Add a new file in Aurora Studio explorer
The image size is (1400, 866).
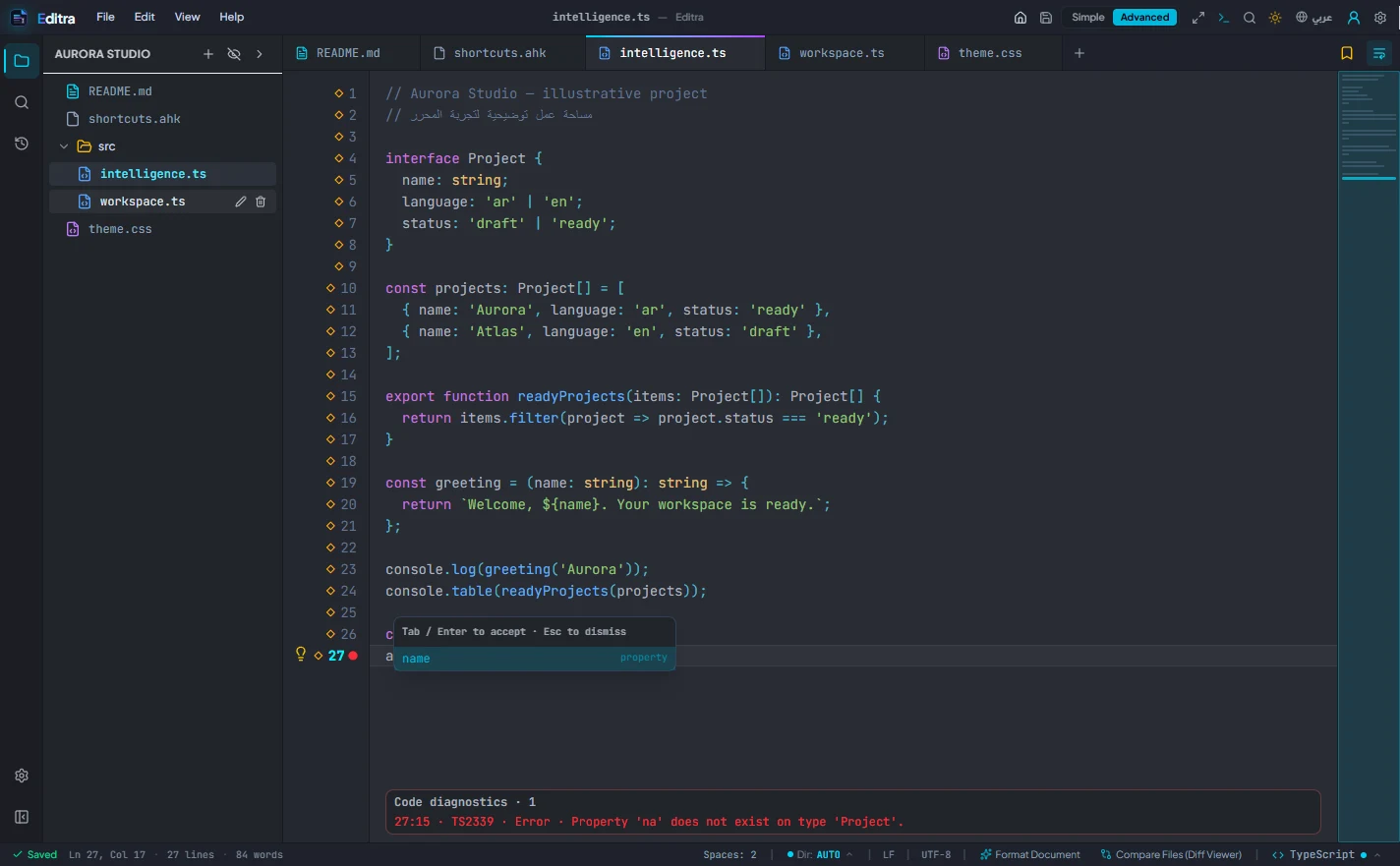[208, 54]
